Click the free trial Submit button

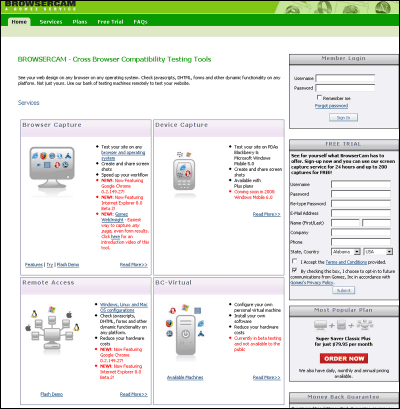tap(343, 290)
